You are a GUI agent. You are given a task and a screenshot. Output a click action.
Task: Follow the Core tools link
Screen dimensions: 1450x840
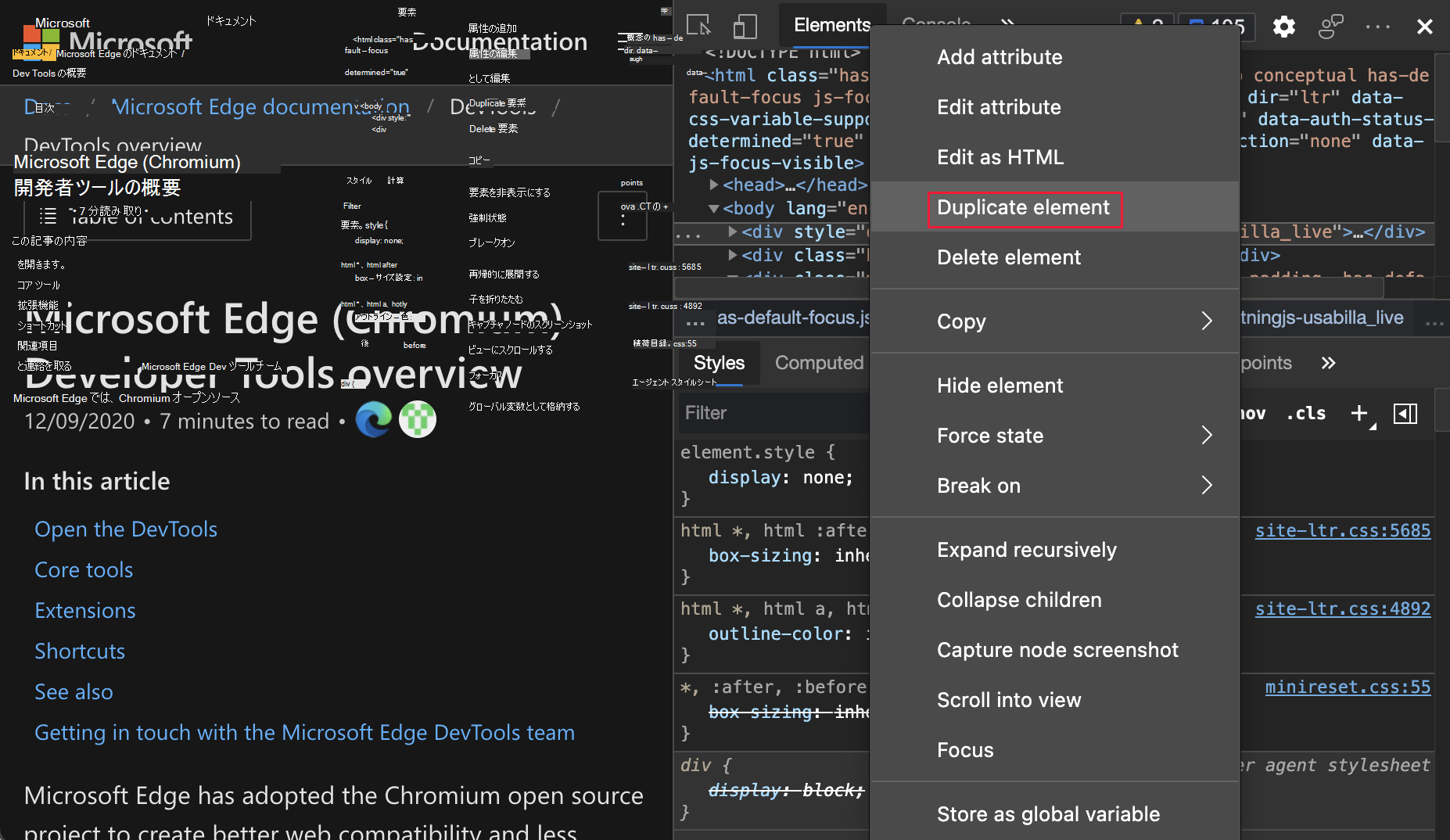pos(84,570)
